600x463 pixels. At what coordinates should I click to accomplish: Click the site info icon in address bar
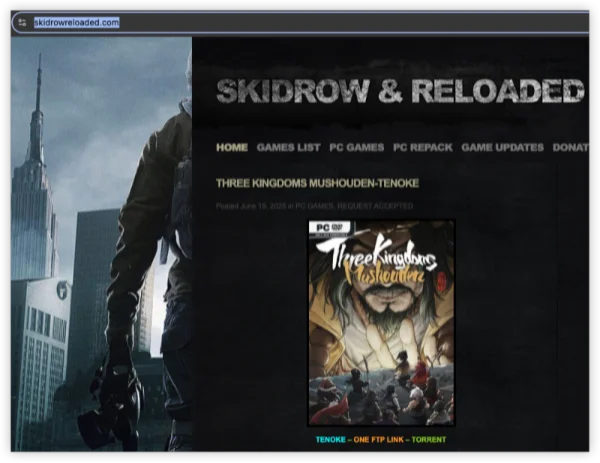point(22,22)
